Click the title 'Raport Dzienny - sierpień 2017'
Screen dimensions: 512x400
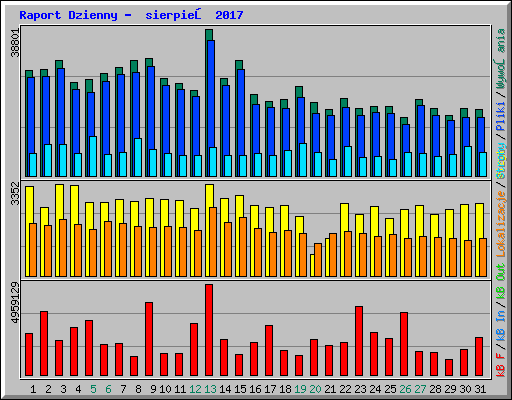pos(131,15)
